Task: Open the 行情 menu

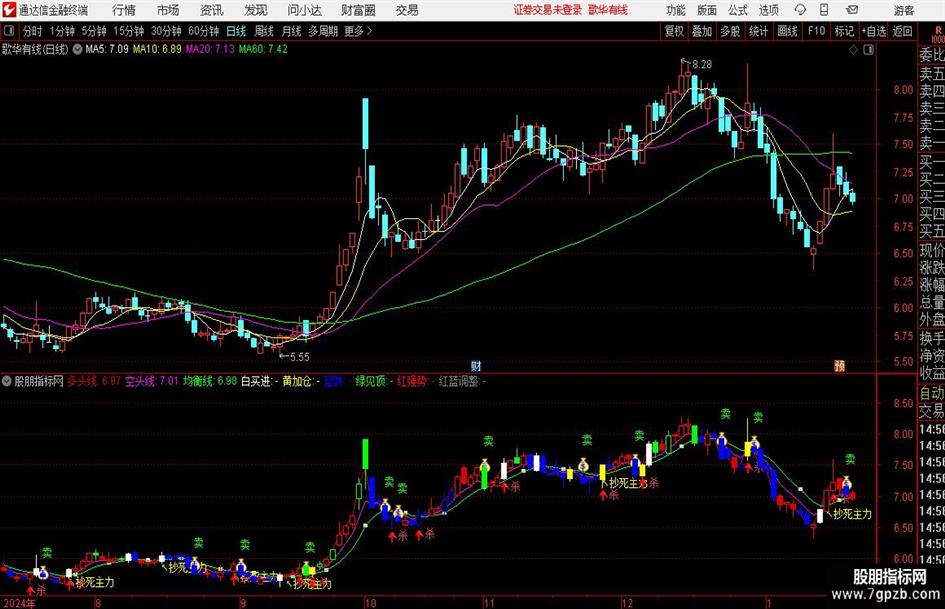Action: 124,10
